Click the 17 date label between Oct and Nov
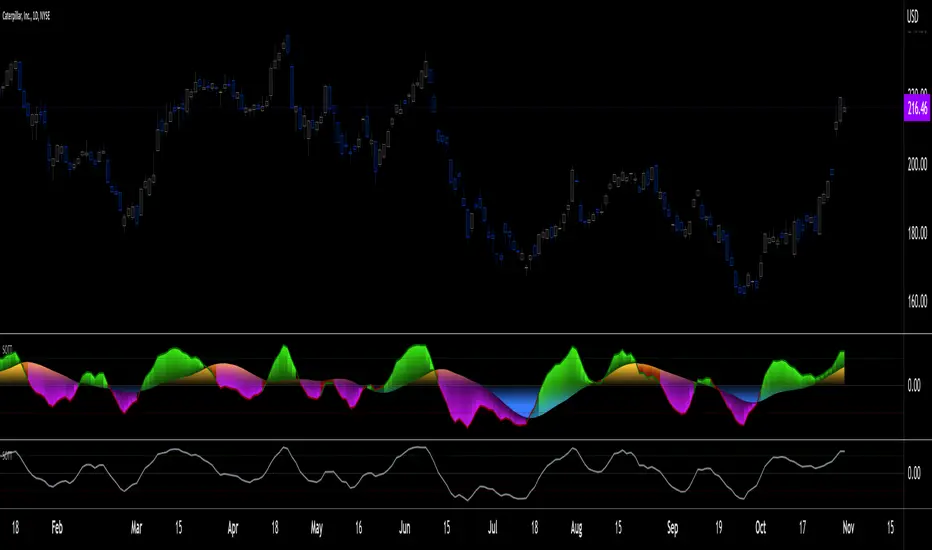Screen dimensions: 932x550 coord(803,527)
